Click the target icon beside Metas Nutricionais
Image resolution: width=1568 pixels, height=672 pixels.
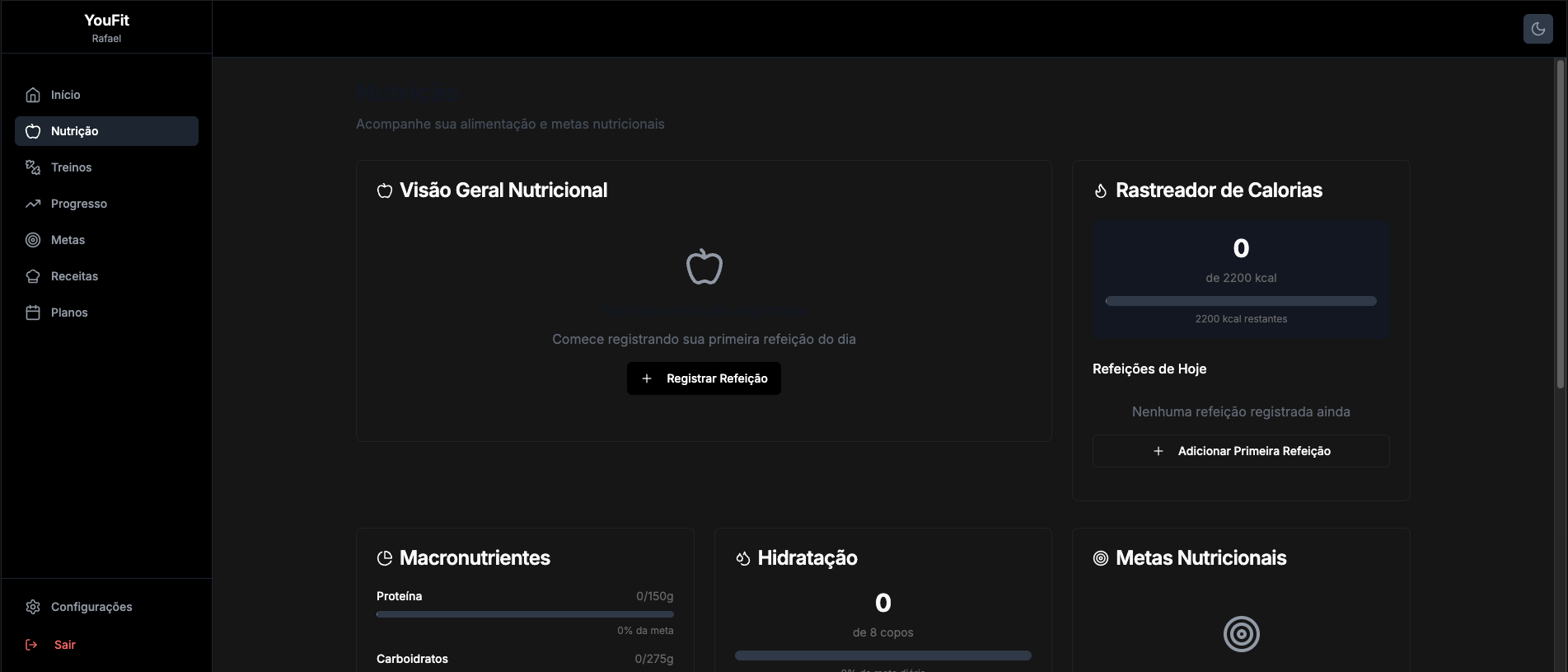1101,558
